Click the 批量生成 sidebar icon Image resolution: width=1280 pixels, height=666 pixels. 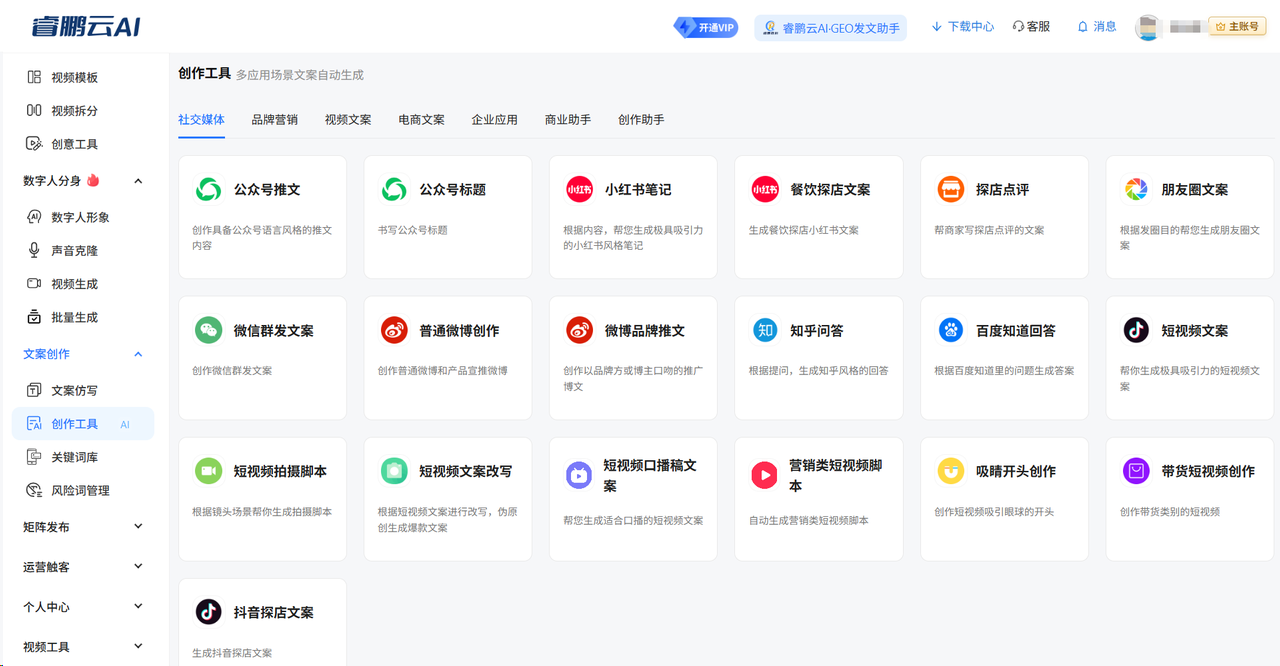[34, 317]
